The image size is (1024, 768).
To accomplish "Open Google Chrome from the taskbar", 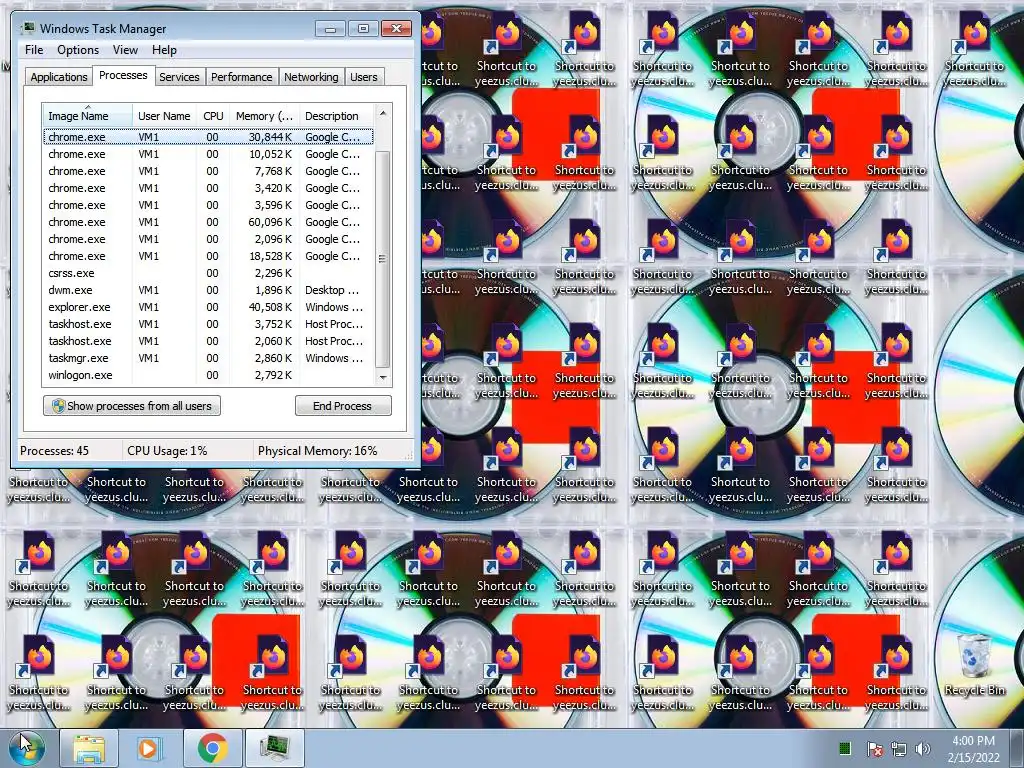I will click(x=213, y=748).
